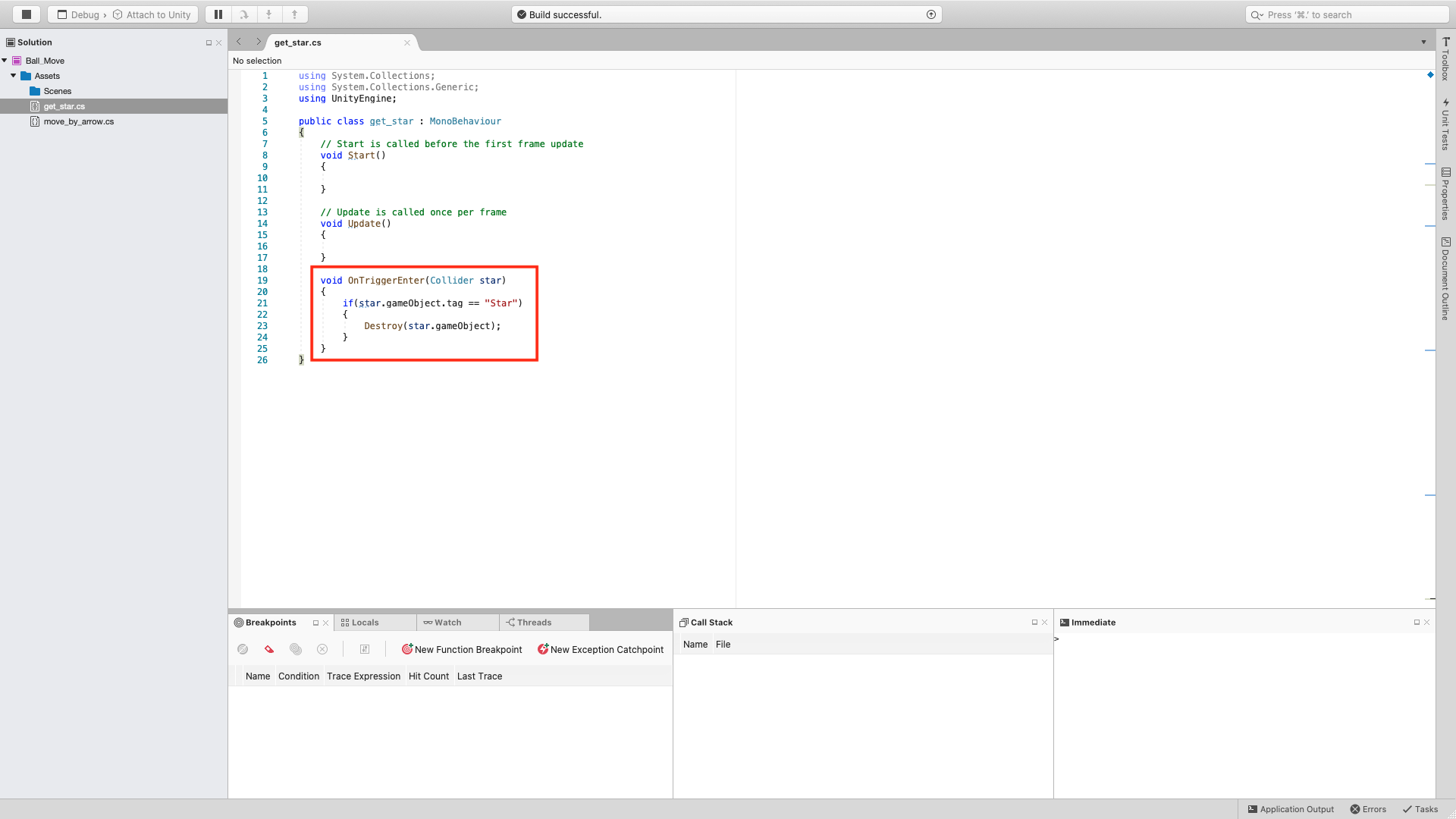Collapse the Assets folder tree
The image size is (1456, 819).
coord(14,76)
